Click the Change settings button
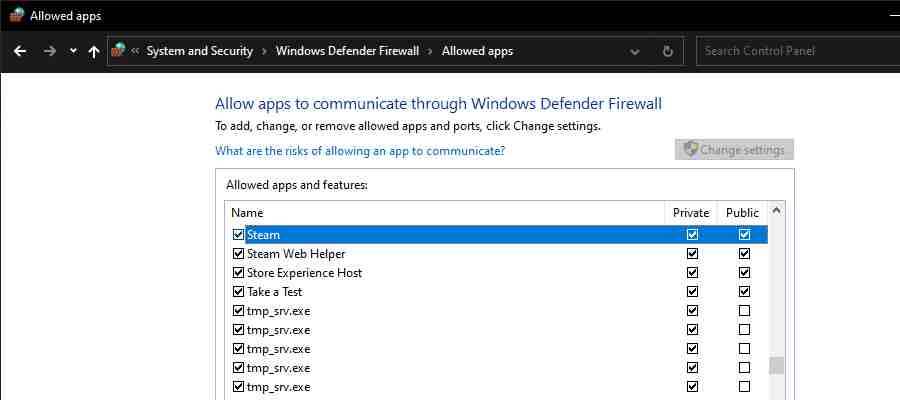Screen dimensions: 900x400 (734, 150)
